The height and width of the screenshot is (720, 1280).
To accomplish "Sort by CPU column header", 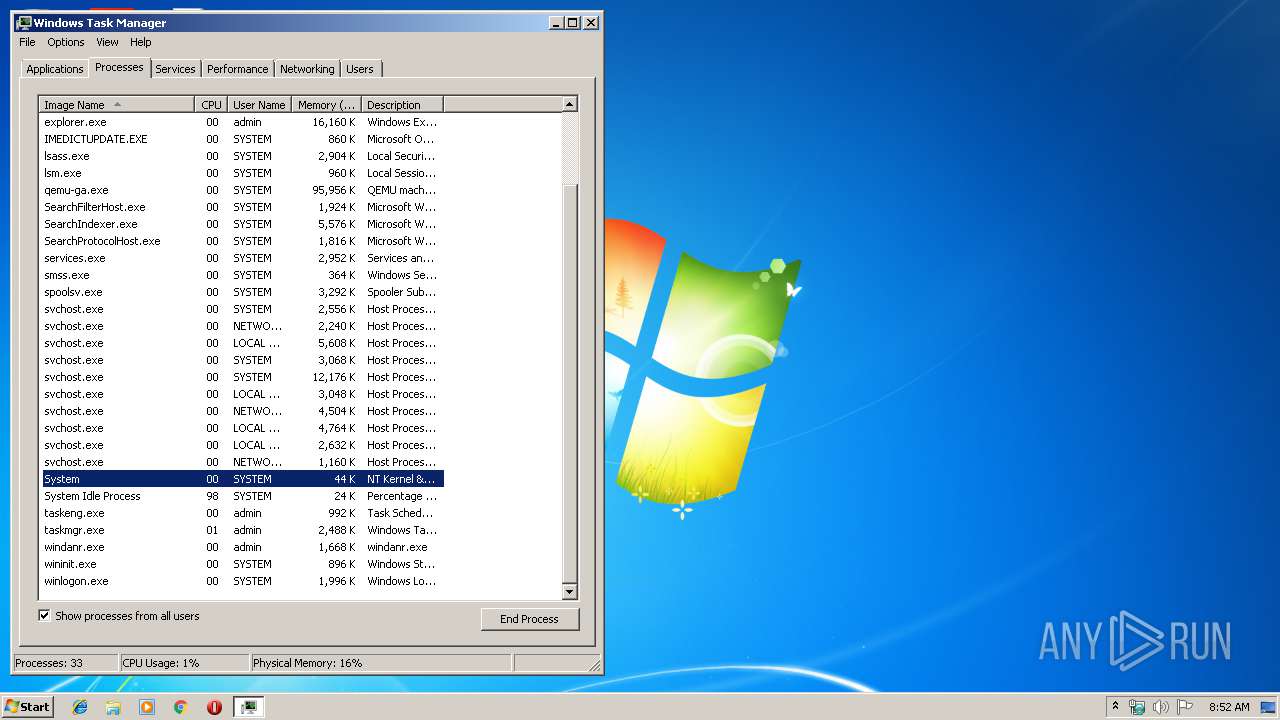I will [x=210, y=105].
